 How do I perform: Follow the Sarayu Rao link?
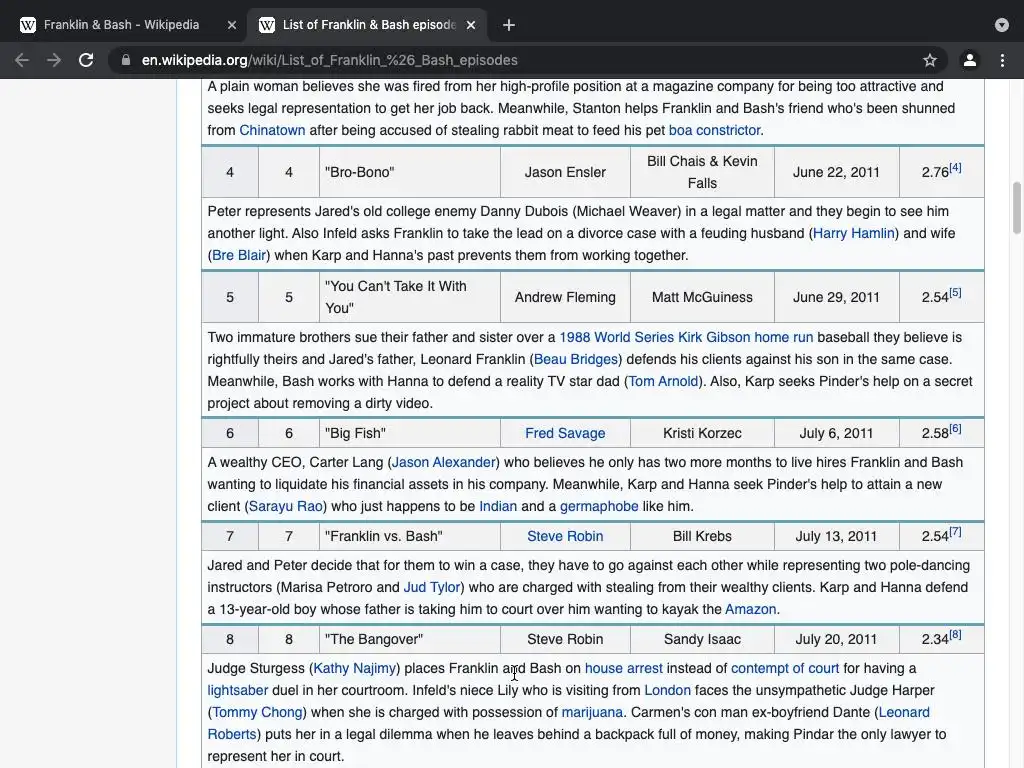(x=285, y=506)
